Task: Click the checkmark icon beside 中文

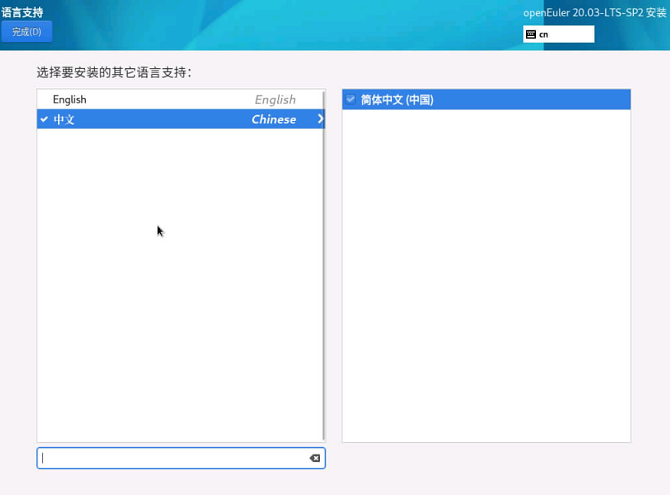Action: click(44, 119)
